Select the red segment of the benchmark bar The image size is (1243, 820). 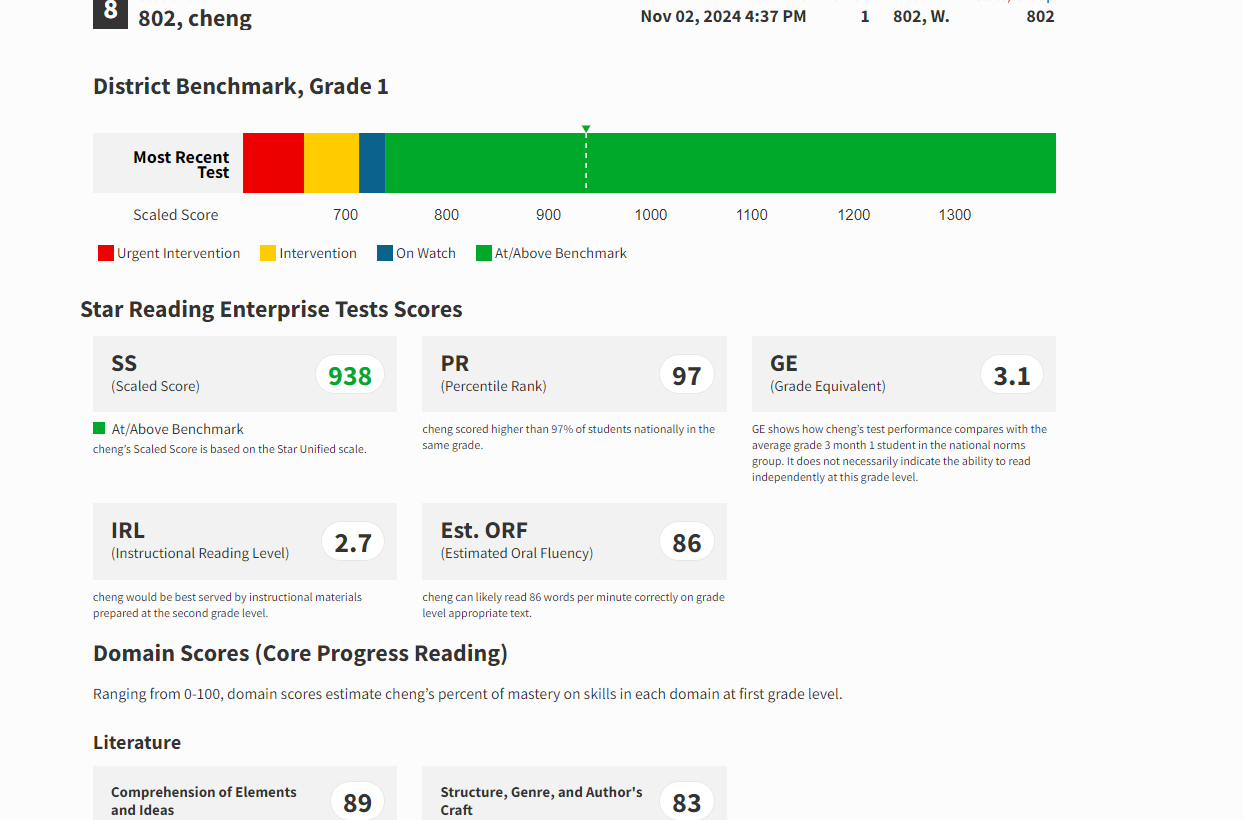click(273, 163)
